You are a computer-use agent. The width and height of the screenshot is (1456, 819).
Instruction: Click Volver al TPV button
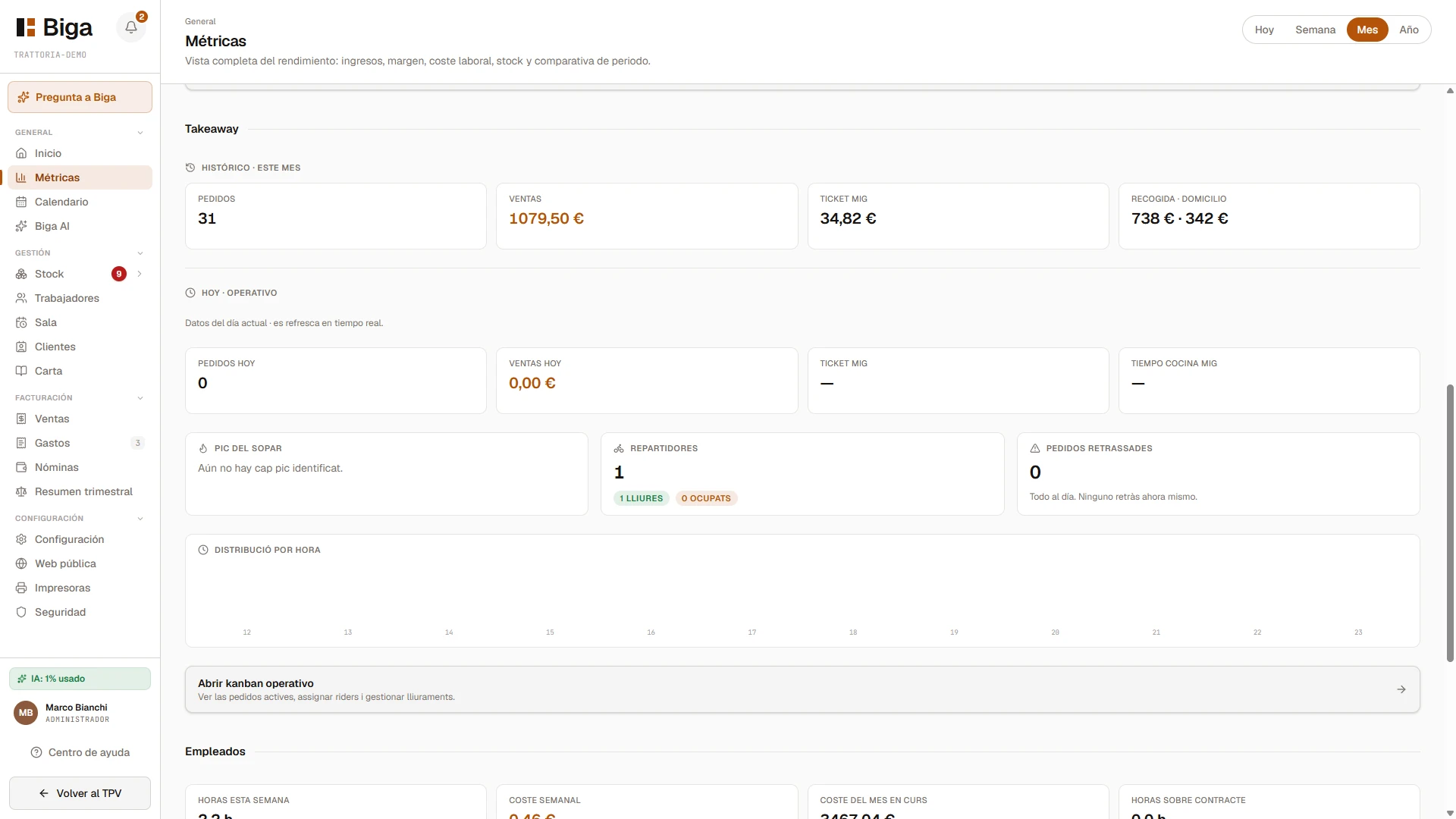point(80,793)
